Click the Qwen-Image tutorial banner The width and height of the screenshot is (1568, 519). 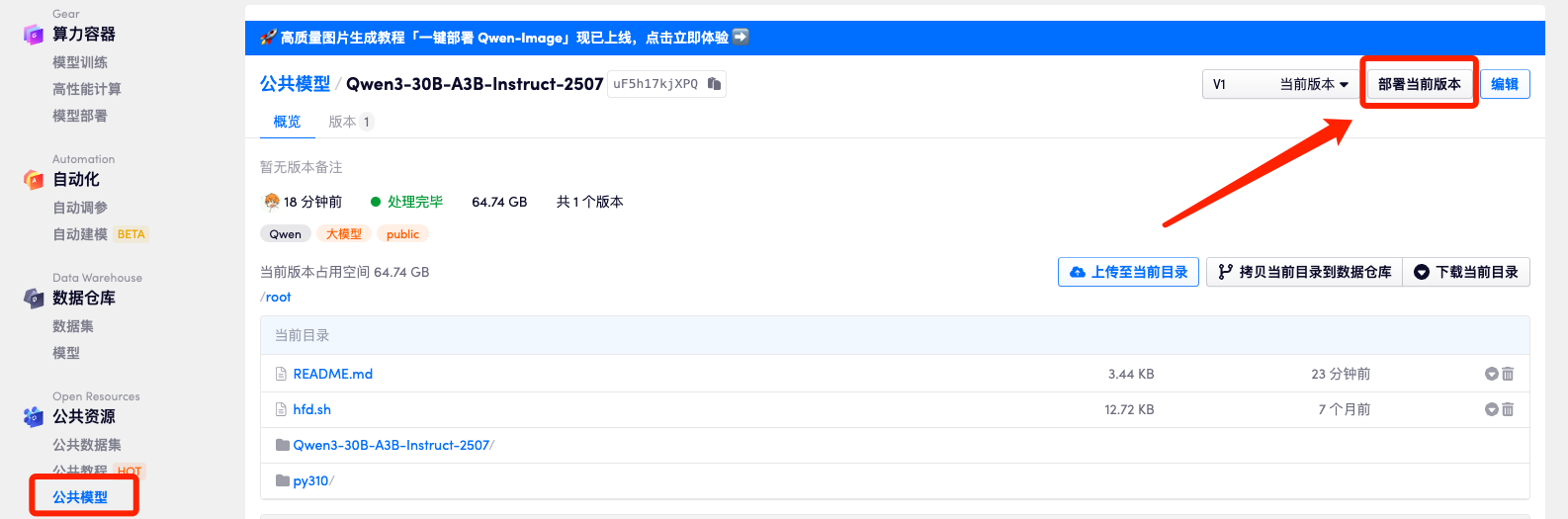(x=895, y=38)
